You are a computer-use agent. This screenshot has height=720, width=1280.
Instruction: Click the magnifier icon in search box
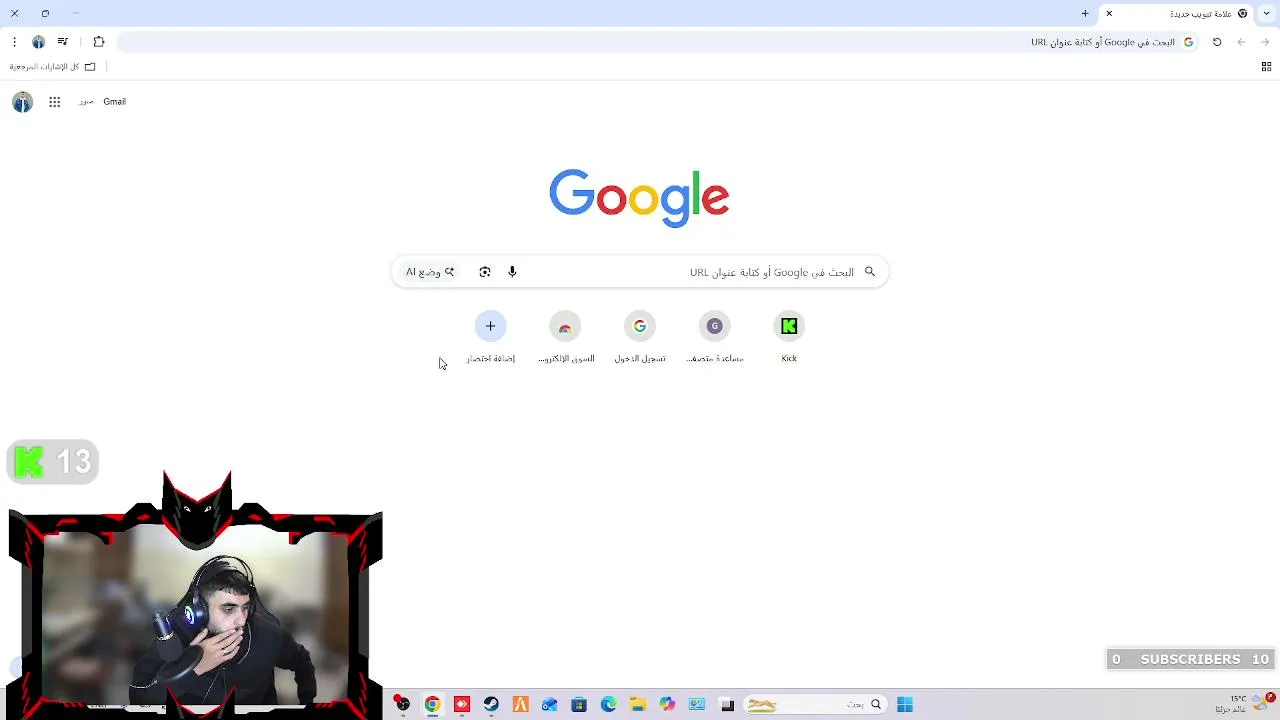coord(870,272)
